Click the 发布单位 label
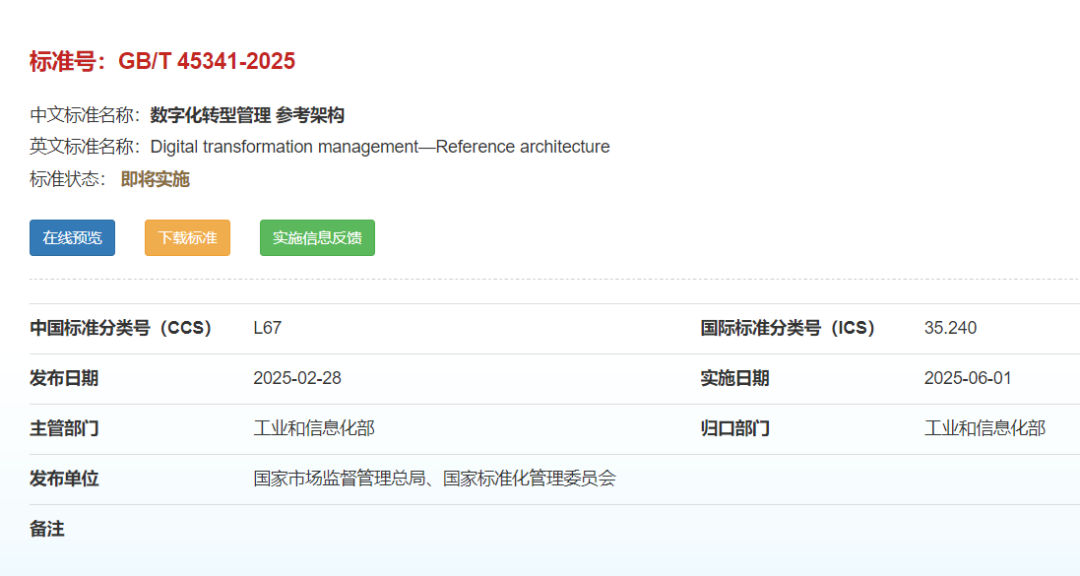Screen dimensions: 1080x576 (64, 479)
